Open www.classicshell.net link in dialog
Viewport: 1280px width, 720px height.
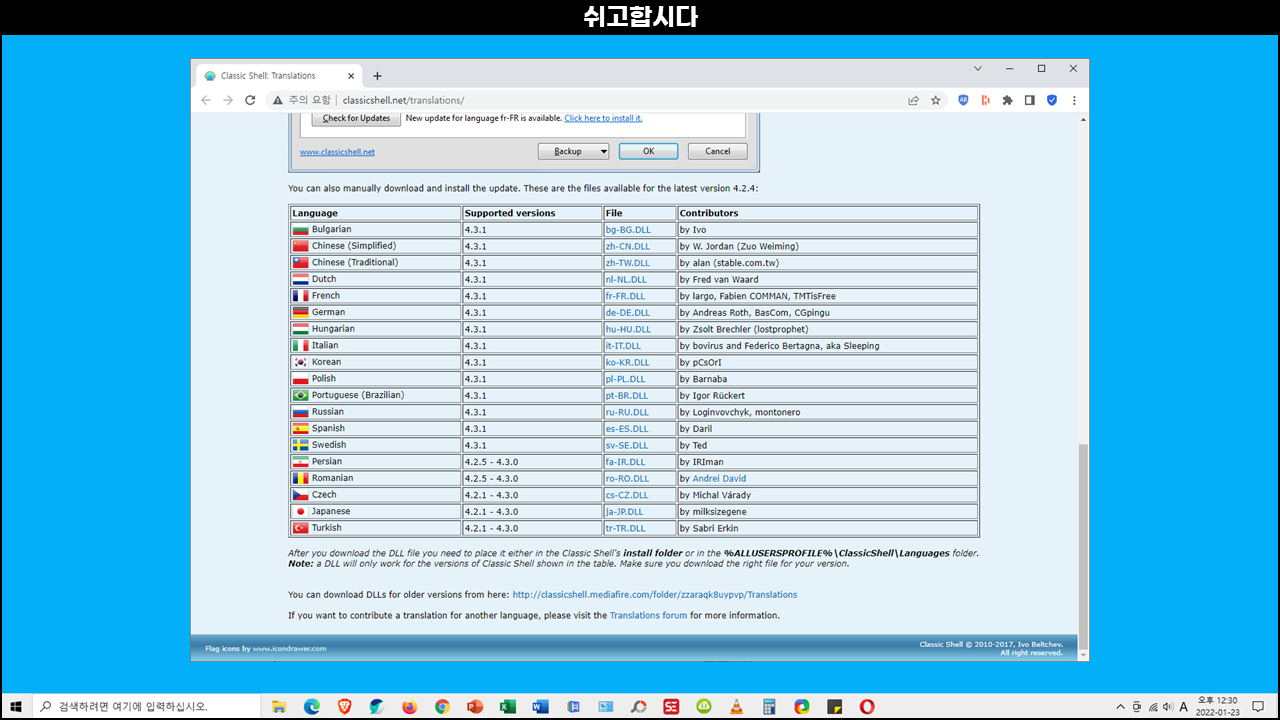[337, 152]
